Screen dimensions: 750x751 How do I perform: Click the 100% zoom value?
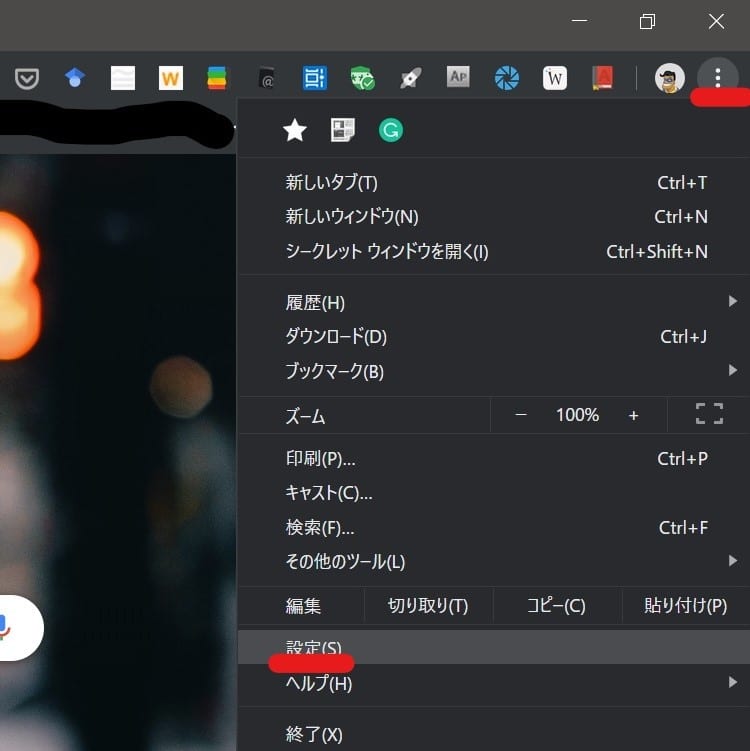click(578, 415)
